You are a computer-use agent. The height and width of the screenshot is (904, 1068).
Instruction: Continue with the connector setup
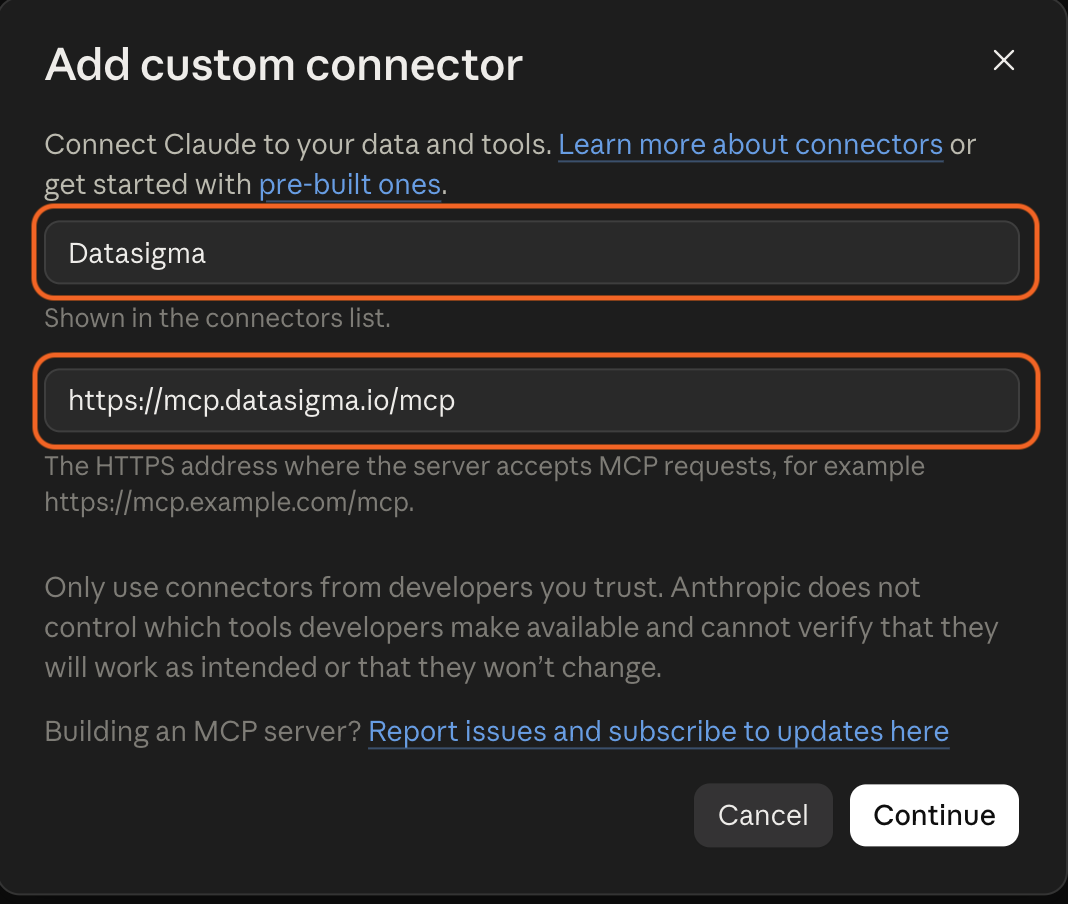click(x=934, y=815)
